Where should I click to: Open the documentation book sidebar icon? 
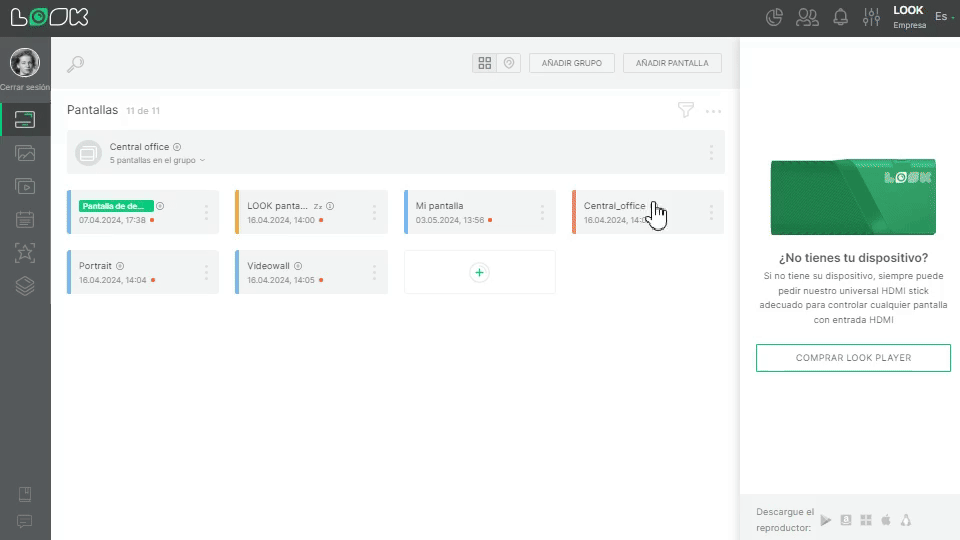pyautogui.click(x=24, y=494)
